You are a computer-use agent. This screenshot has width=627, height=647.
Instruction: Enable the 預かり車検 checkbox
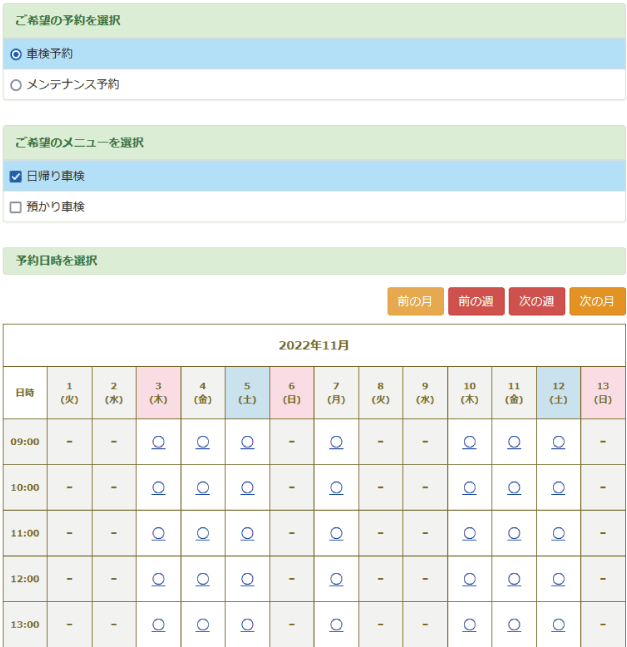(16, 207)
